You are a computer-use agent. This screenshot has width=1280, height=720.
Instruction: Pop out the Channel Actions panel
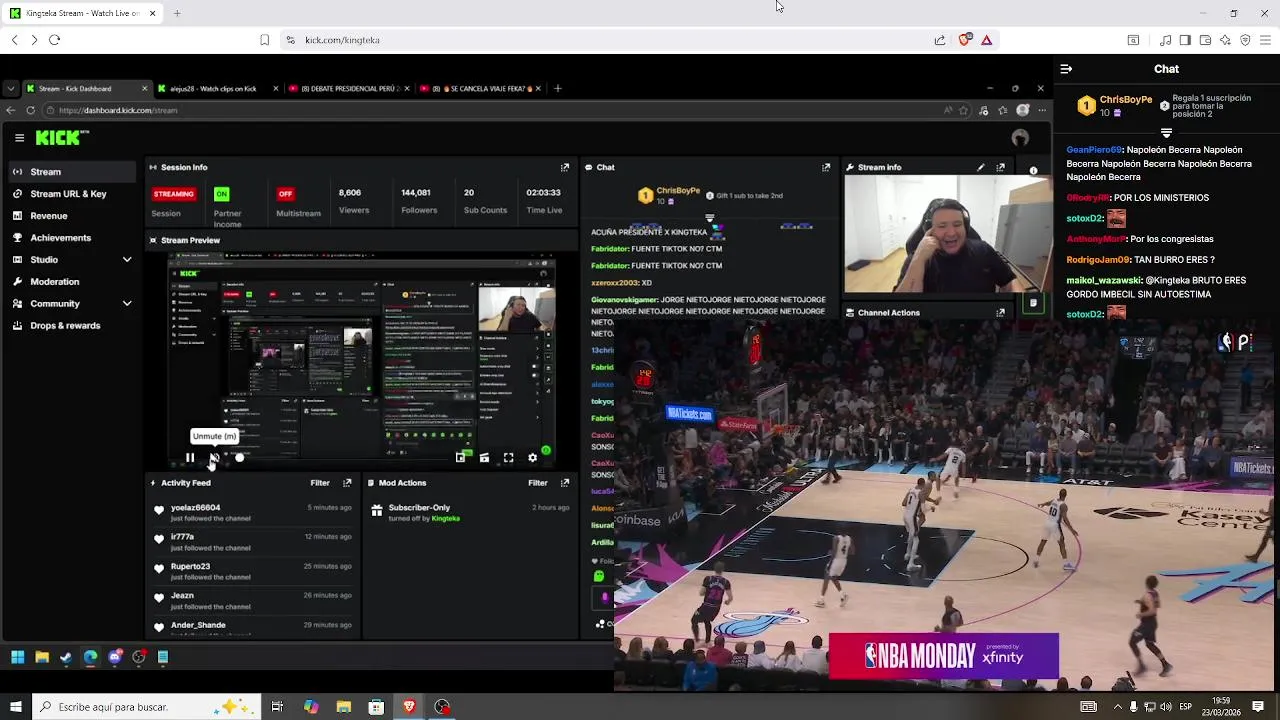click(x=1000, y=312)
